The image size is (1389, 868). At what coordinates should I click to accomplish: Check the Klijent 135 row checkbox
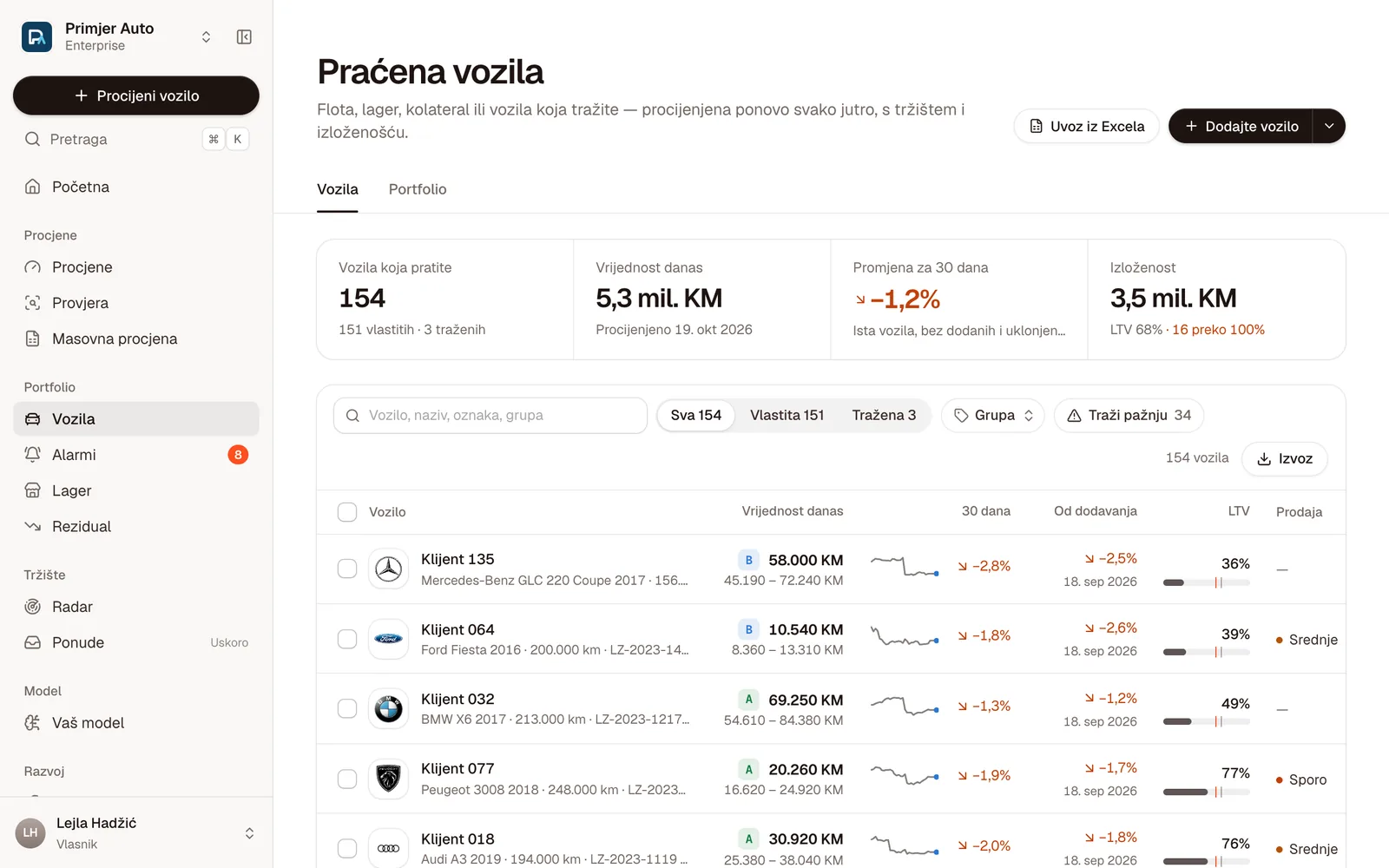click(x=347, y=569)
